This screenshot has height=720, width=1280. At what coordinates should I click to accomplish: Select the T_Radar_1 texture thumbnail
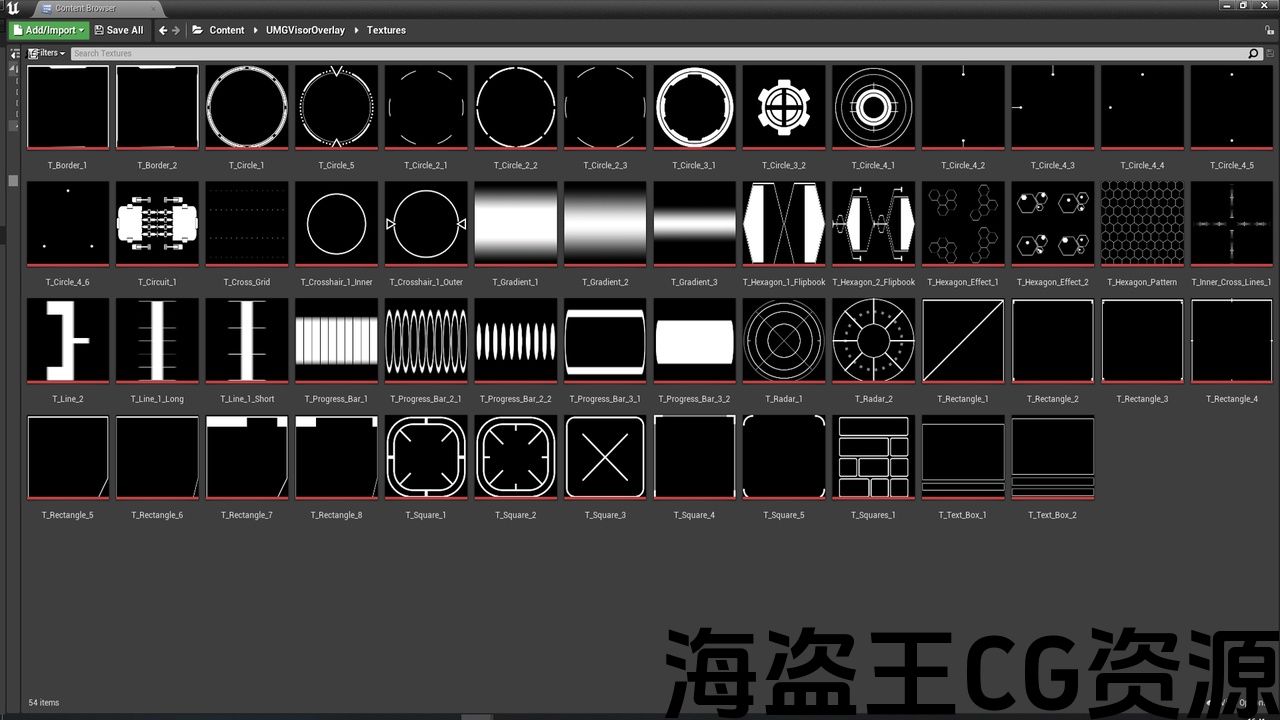click(783, 341)
